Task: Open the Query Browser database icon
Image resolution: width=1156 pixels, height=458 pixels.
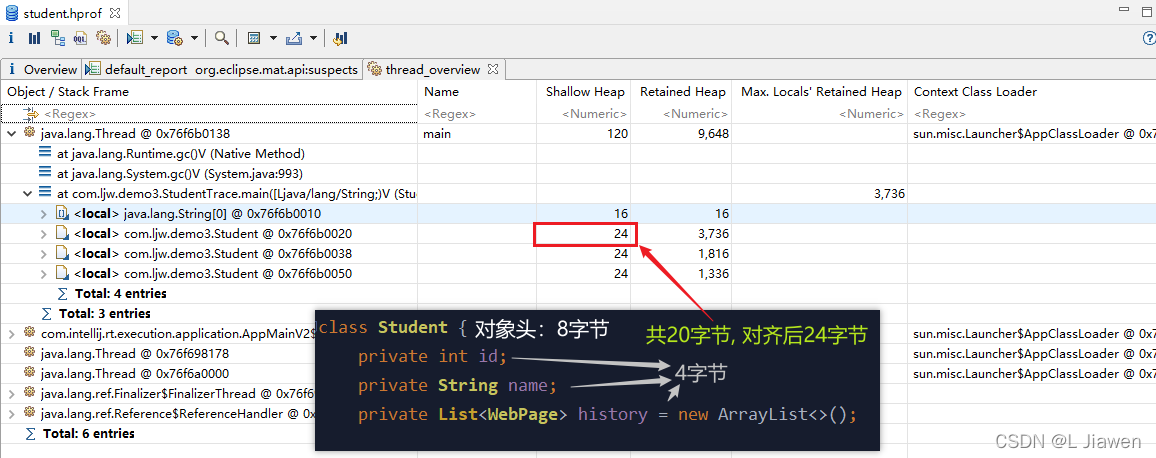Action: point(175,38)
